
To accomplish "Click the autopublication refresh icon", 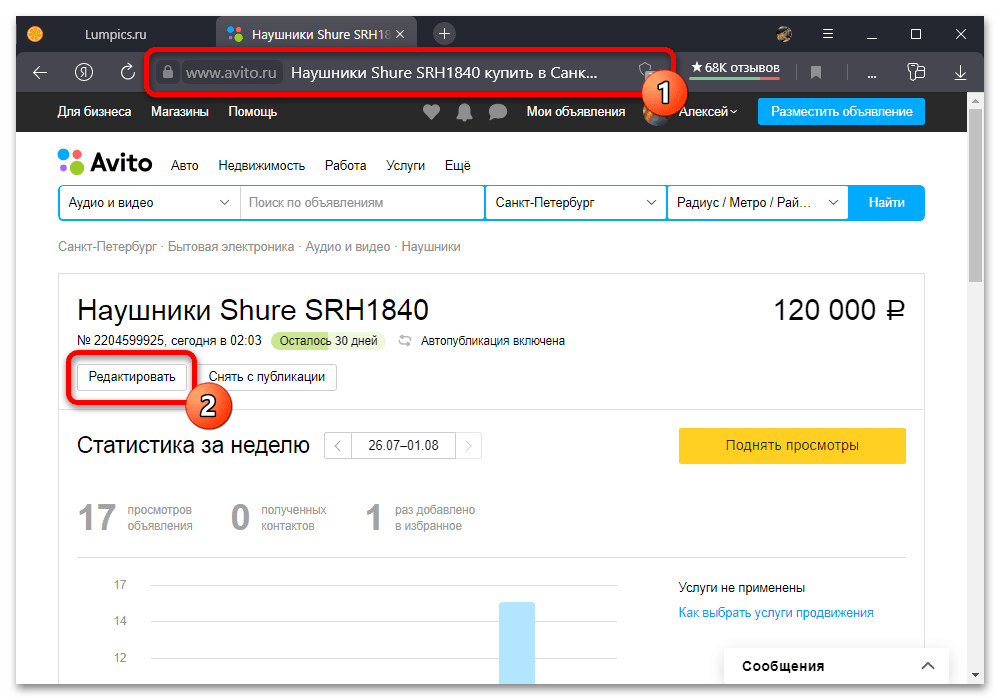I will click(405, 340).
